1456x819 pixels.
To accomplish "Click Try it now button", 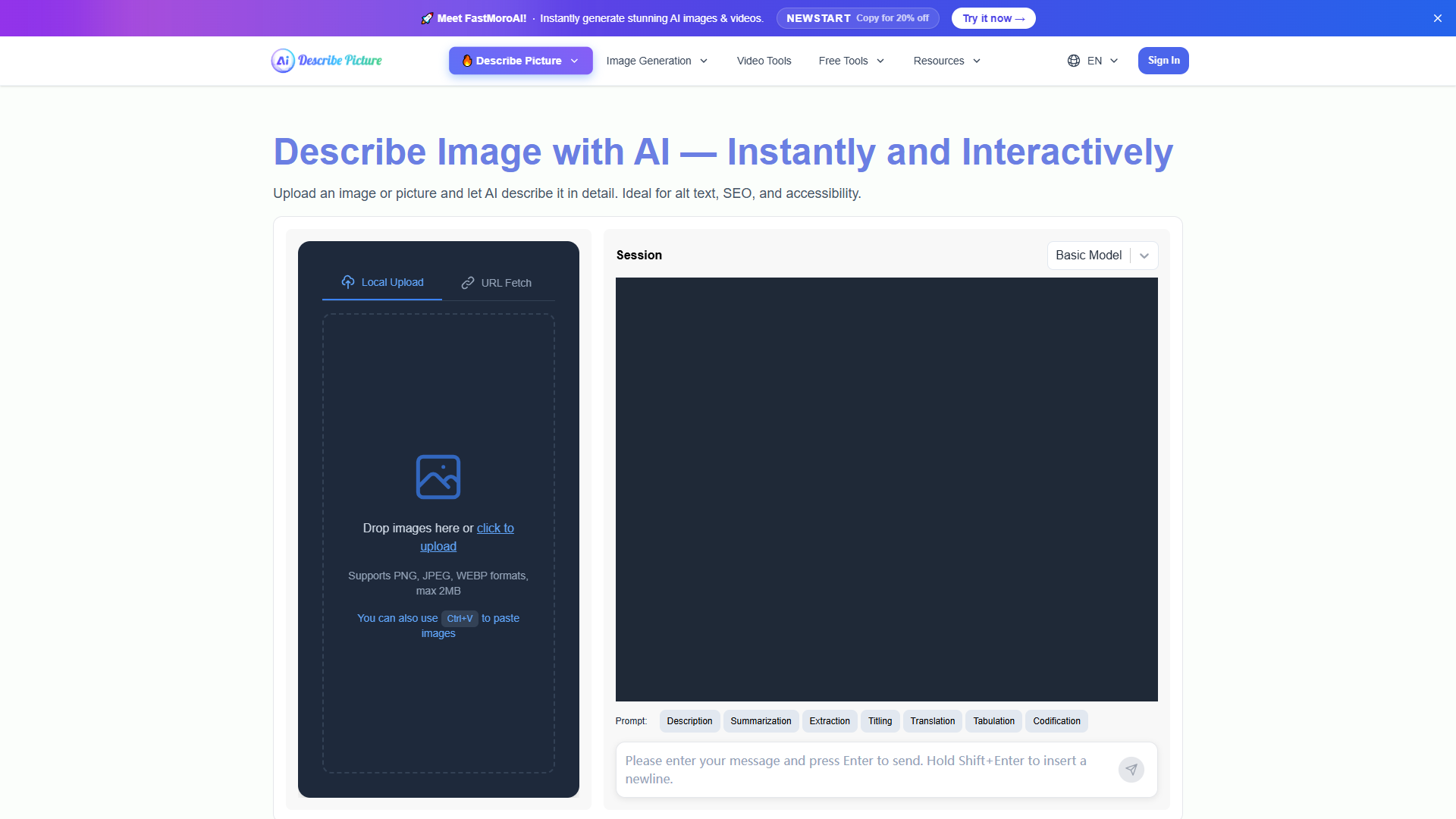I will (993, 18).
